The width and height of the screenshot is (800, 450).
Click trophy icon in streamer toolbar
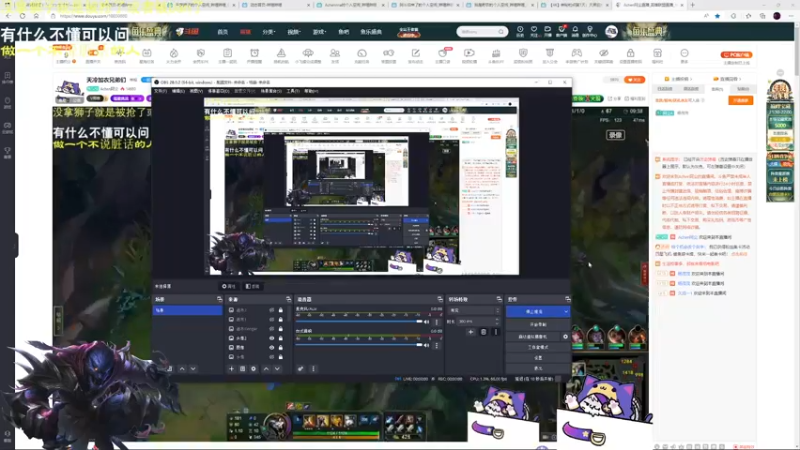[x=549, y=53]
